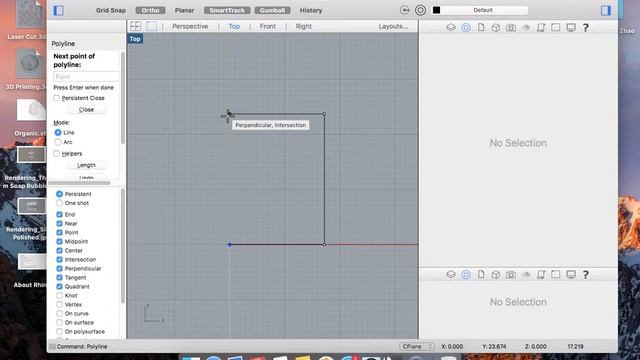Open monitor icon in upper inspector
The width and height of the screenshot is (640, 360).
[571, 27]
